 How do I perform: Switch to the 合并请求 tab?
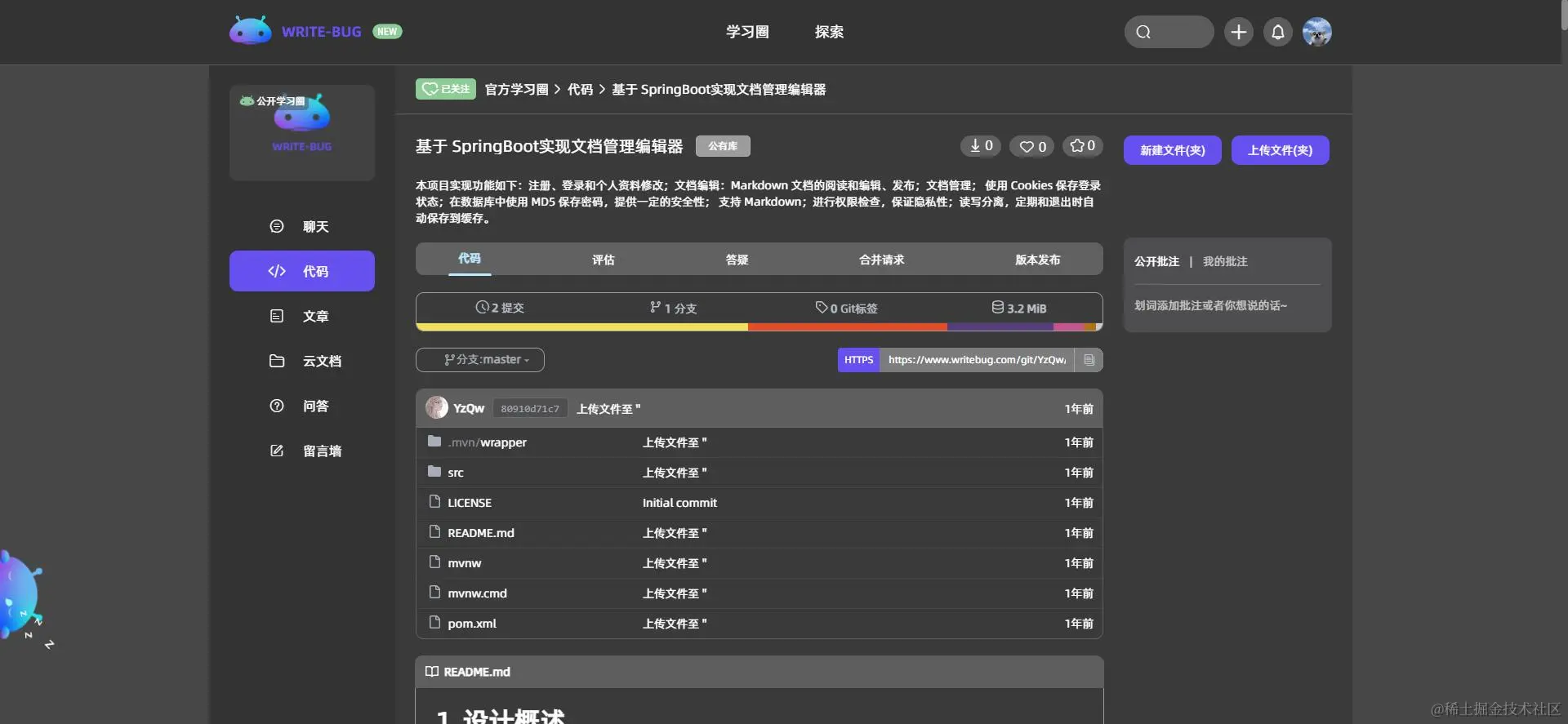882,260
